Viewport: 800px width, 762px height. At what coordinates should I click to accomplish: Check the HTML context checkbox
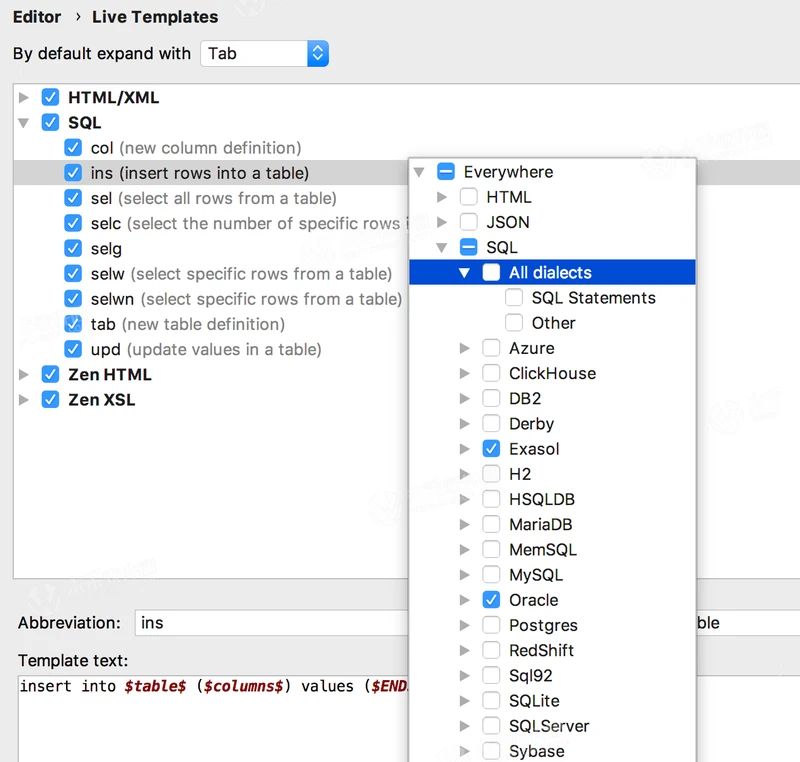(469, 197)
